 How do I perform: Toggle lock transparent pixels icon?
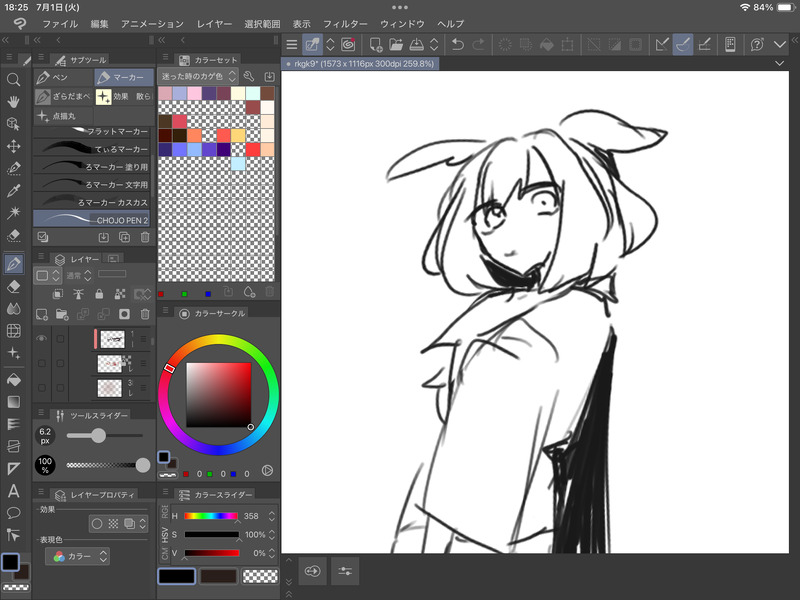pyautogui.click(x=120, y=294)
